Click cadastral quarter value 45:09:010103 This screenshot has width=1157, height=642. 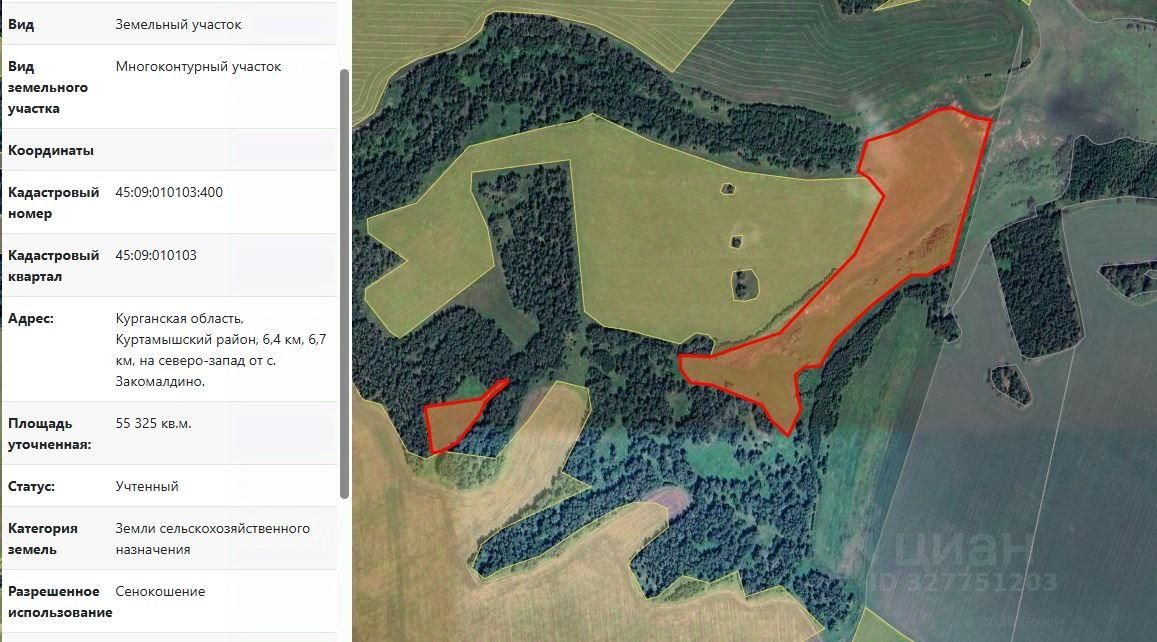pyautogui.click(x=156, y=255)
